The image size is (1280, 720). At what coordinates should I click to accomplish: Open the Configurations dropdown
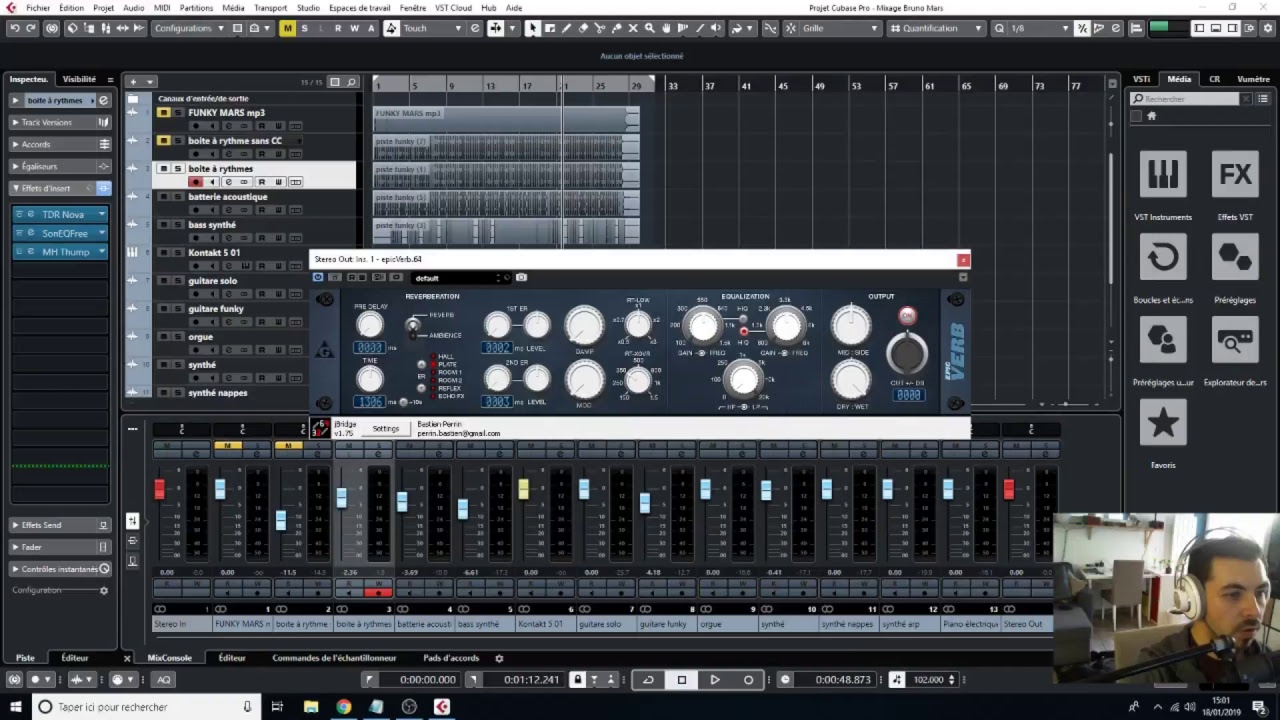pyautogui.click(x=189, y=28)
